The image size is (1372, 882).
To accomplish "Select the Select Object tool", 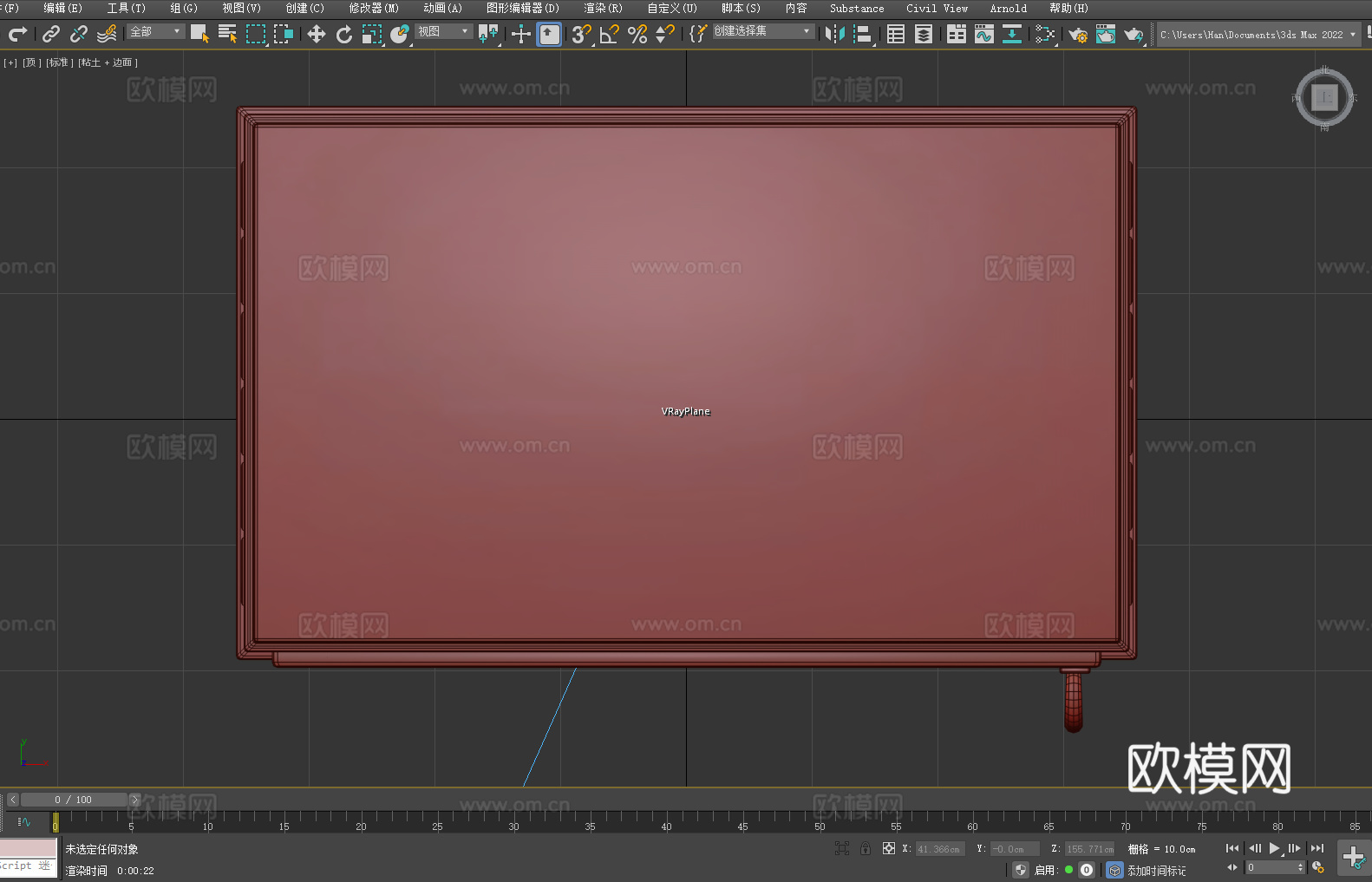I will pyautogui.click(x=199, y=34).
